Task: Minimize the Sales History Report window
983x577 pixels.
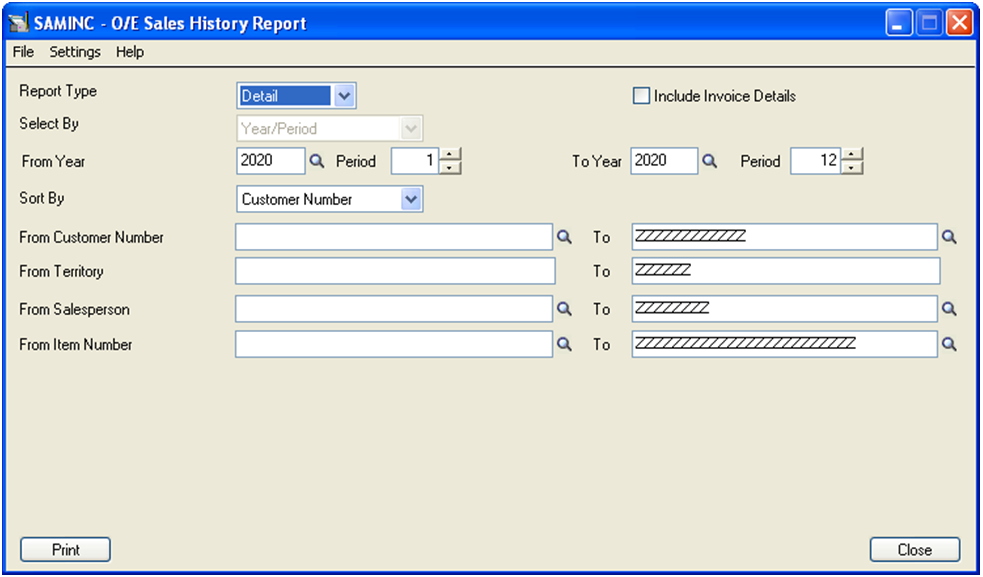Action: click(898, 24)
